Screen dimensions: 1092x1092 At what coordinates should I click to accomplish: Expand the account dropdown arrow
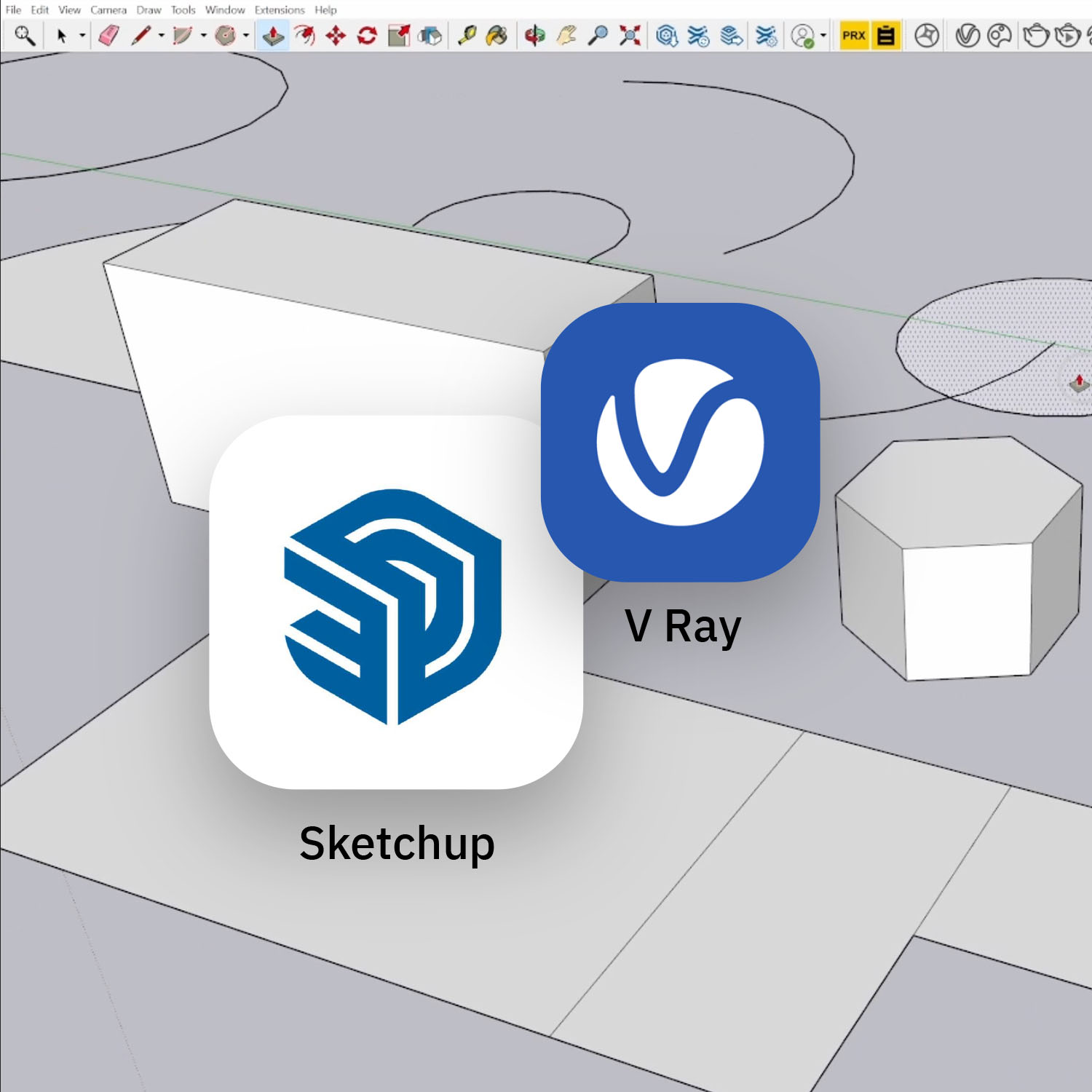pos(823,35)
